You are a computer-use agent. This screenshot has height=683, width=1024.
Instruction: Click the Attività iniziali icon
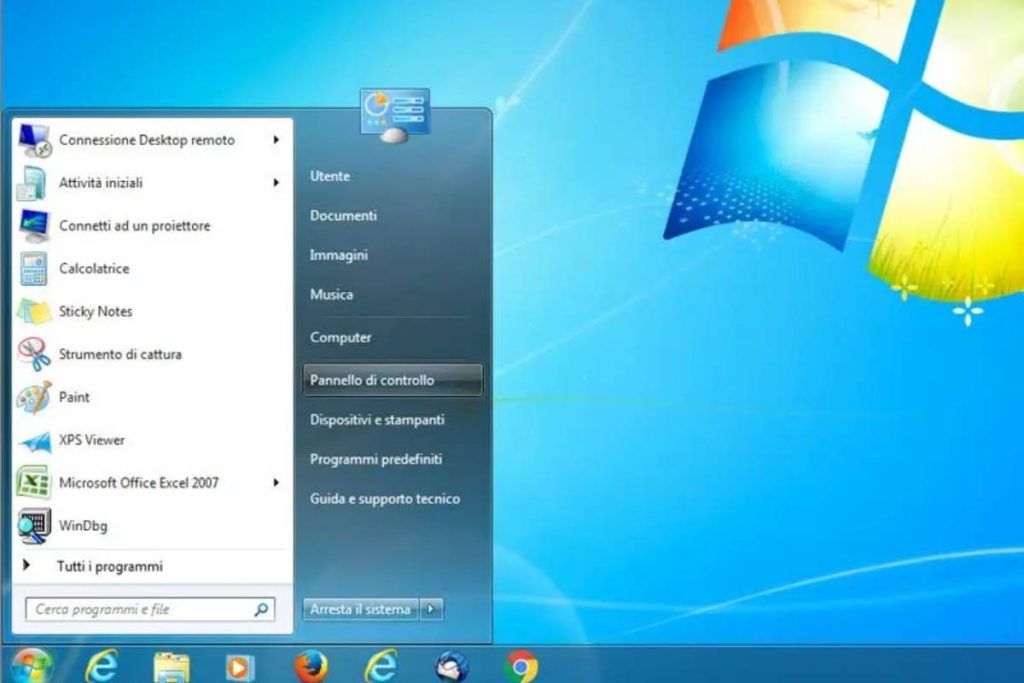click(33, 183)
